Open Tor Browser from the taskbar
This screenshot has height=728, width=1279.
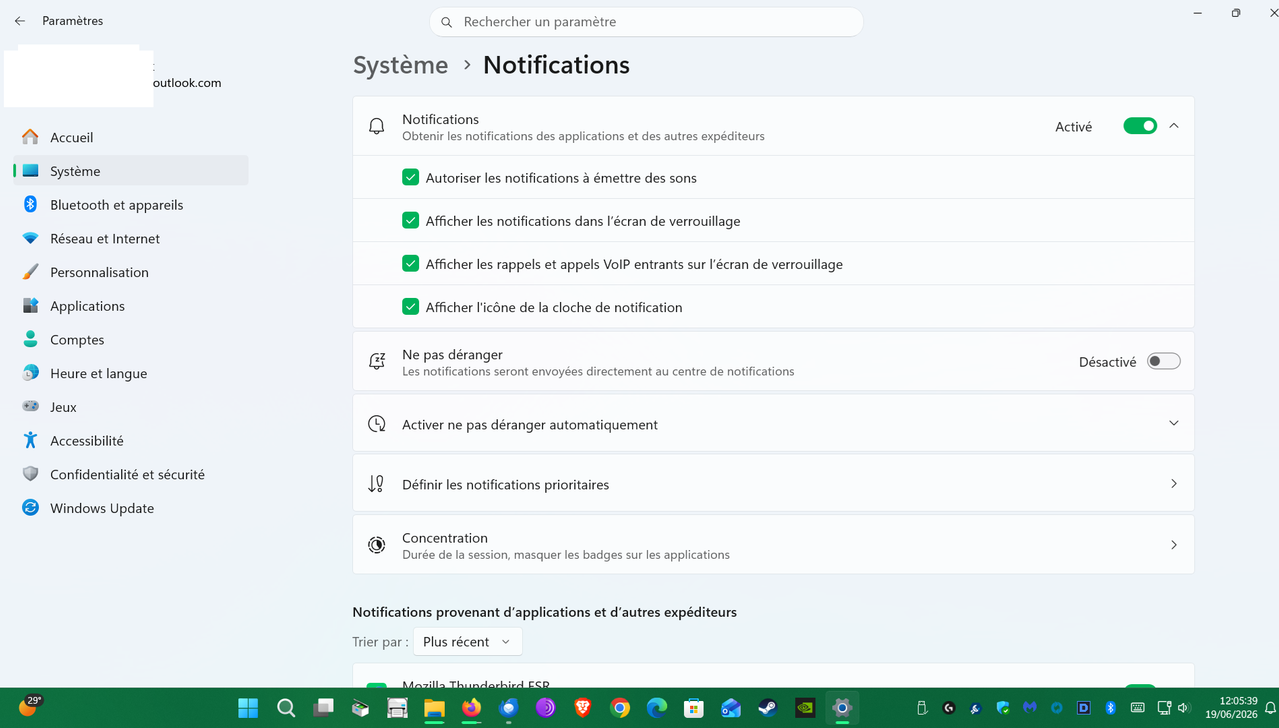pyautogui.click(x=546, y=708)
